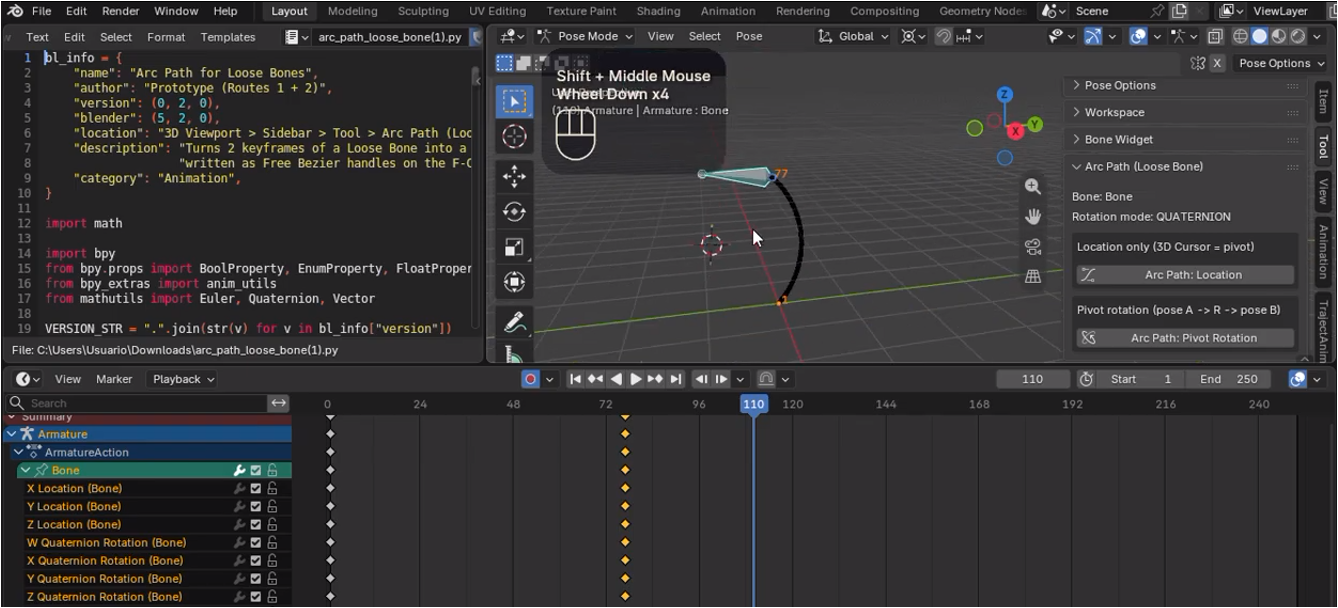Select the Select Box tool in the viewport toolbar
Screen dimensions: 1338x608
(x=514, y=101)
